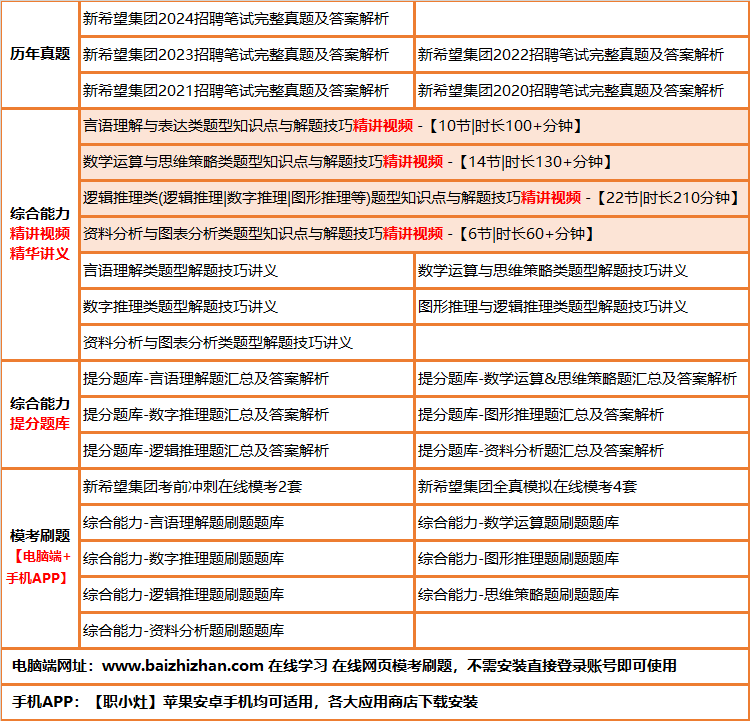The height and width of the screenshot is (721, 750).
Task: Click the 综合能力 精讲视频 精华讲义 header
Action: 40,234
